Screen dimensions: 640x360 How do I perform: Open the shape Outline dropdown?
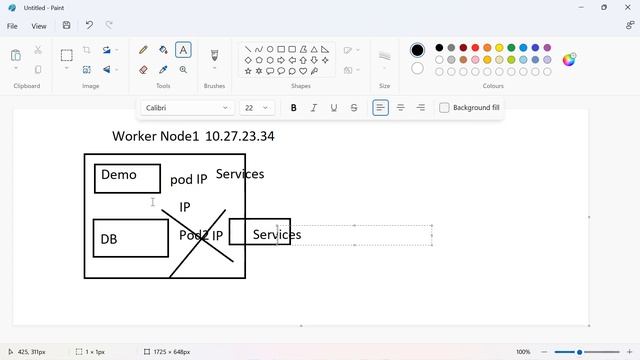coord(351,50)
